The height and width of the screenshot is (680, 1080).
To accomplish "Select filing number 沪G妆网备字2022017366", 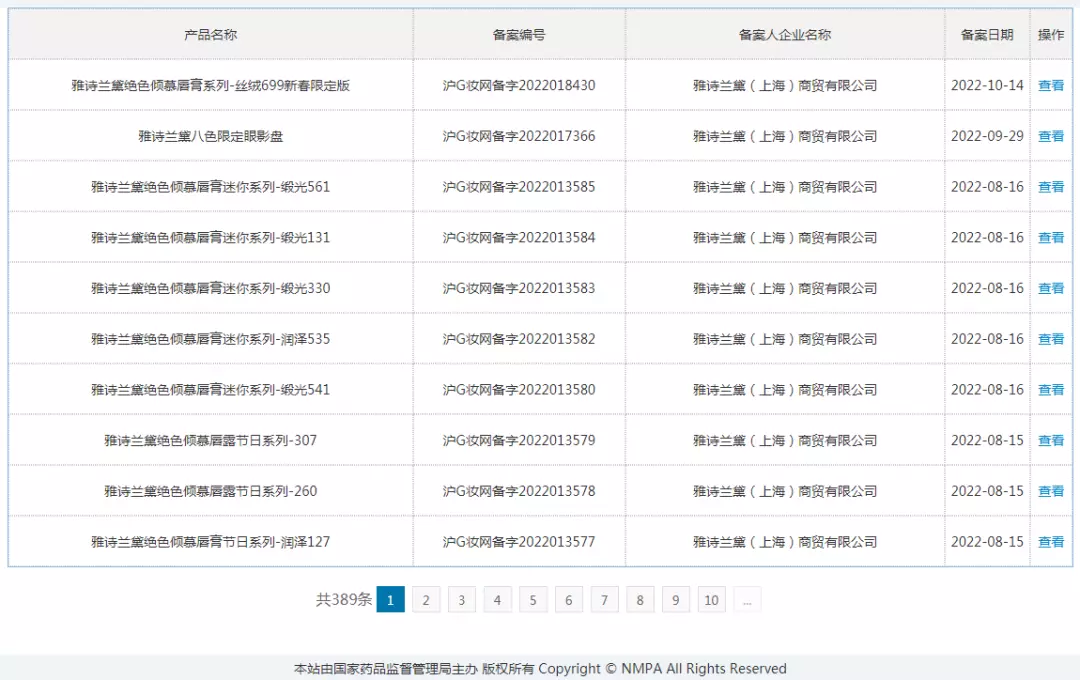I will click(519, 136).
